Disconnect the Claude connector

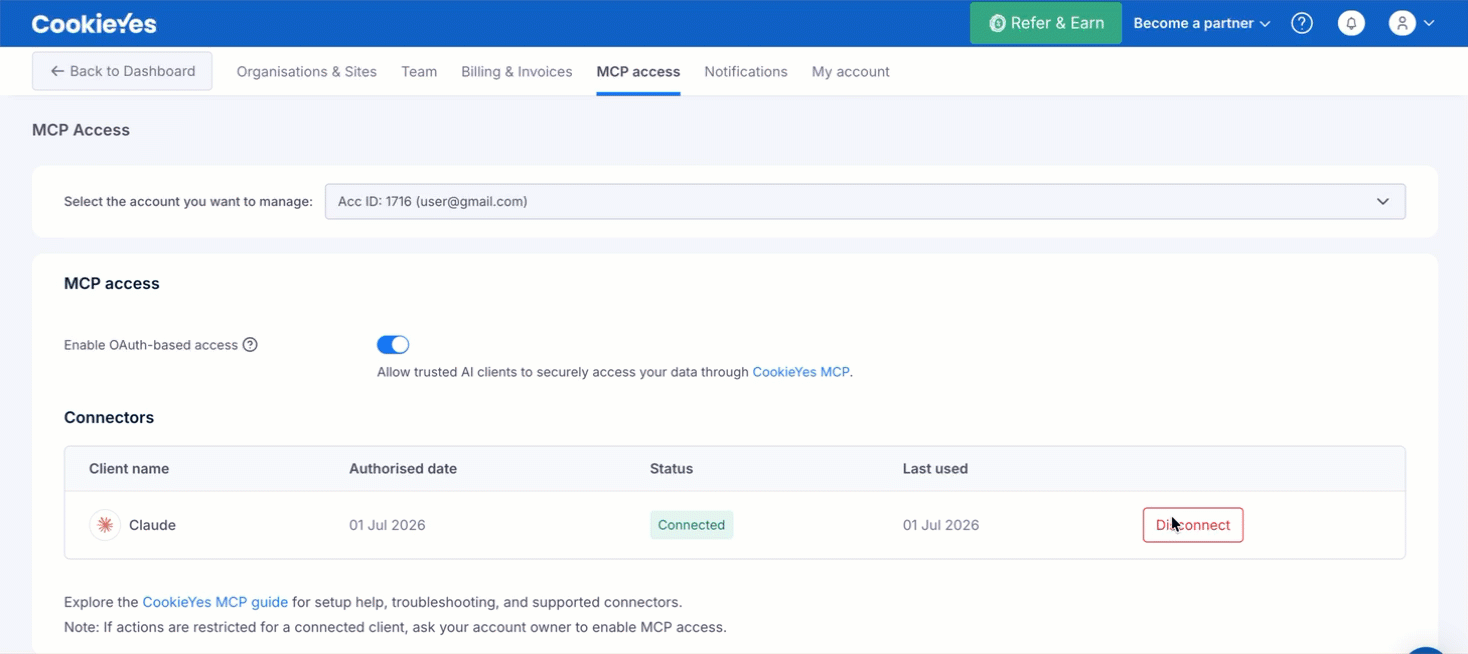1193,525
